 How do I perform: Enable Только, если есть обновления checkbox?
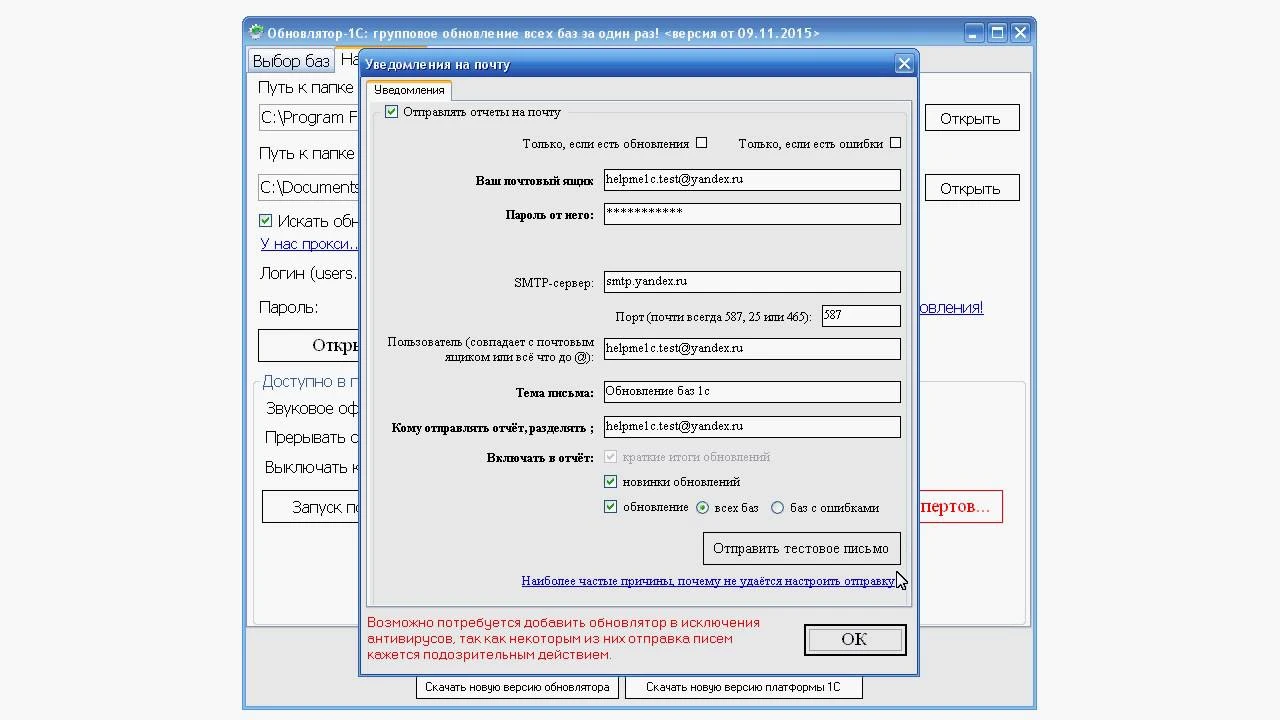click(701, 143)
